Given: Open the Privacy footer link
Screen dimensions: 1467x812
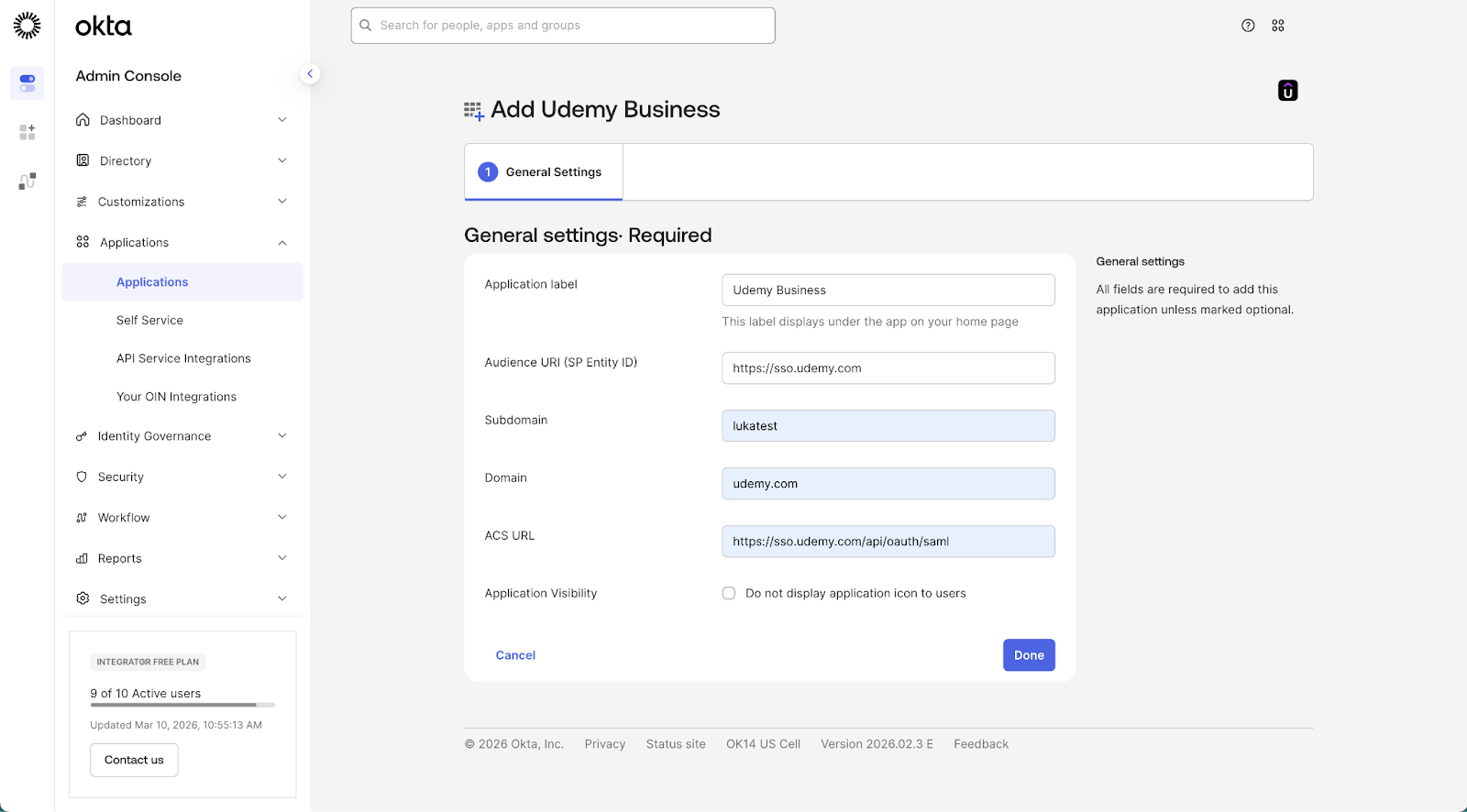Looking at the screenshot, I should click(x=605, y=744).
